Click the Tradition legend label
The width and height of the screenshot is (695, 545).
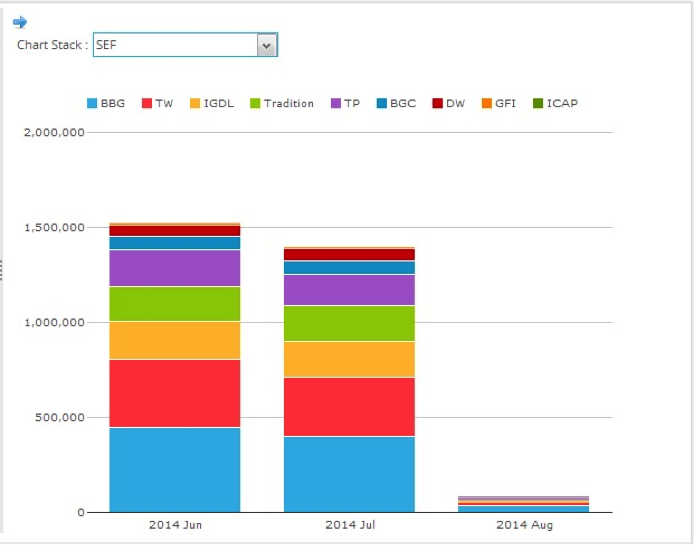pos(289,103)
